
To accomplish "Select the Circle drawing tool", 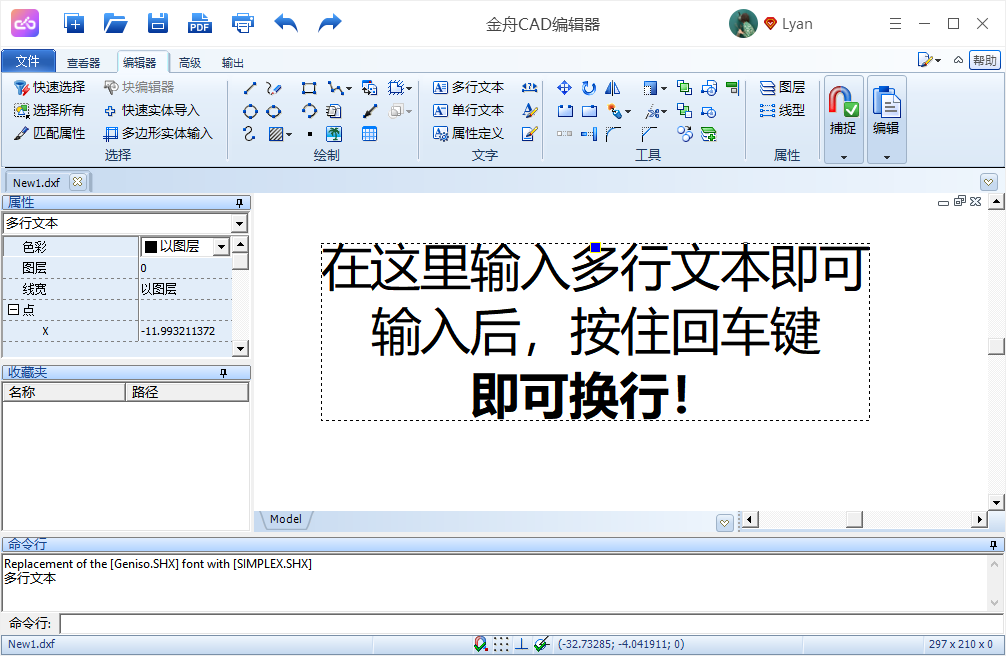I will click(250, 111).
